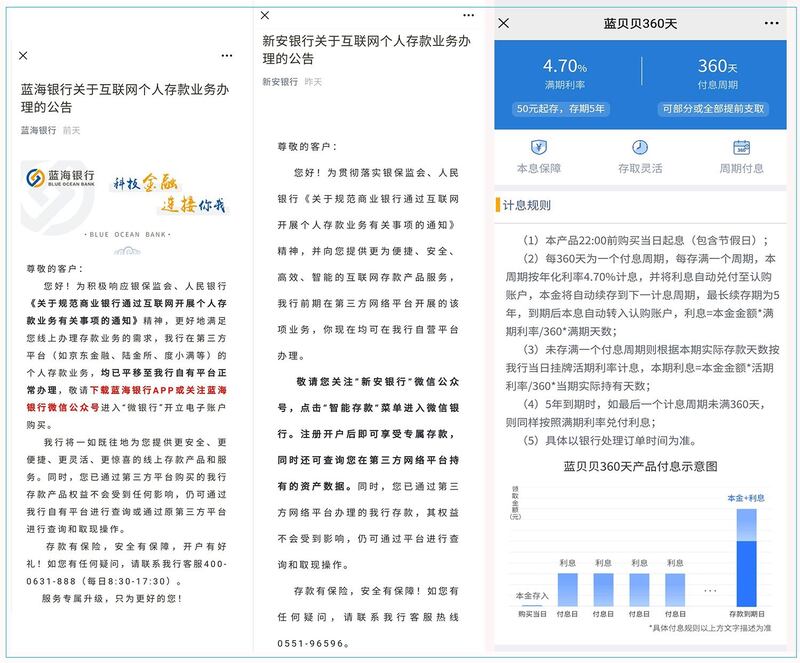Image resolution: width=800 pixels, height=663 pixels.
Task: Click the 本金+利息 label above the chart
Action: [x=746, y=498]
